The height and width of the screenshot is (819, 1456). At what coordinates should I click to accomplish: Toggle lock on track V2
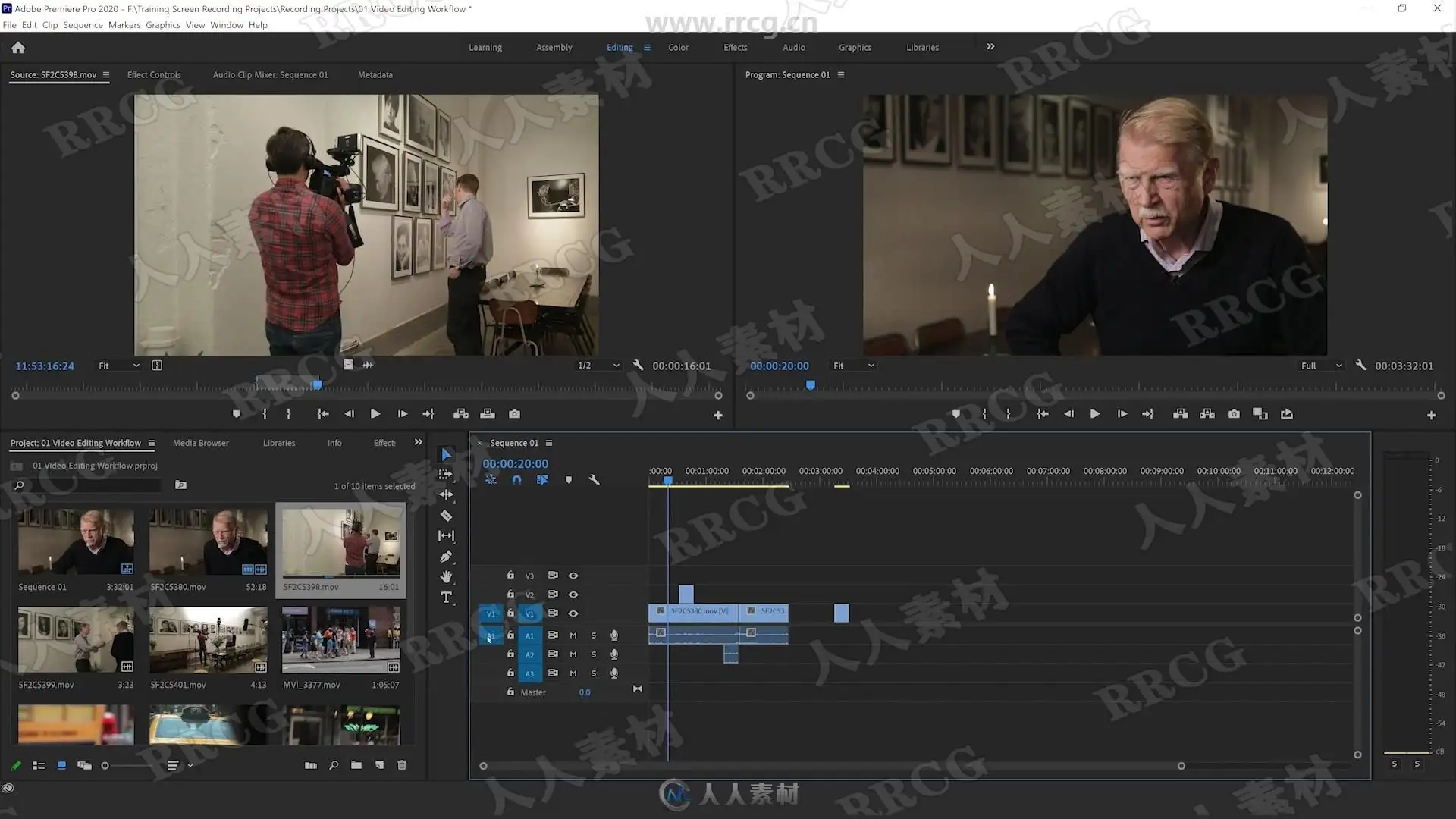coord(510,594)
